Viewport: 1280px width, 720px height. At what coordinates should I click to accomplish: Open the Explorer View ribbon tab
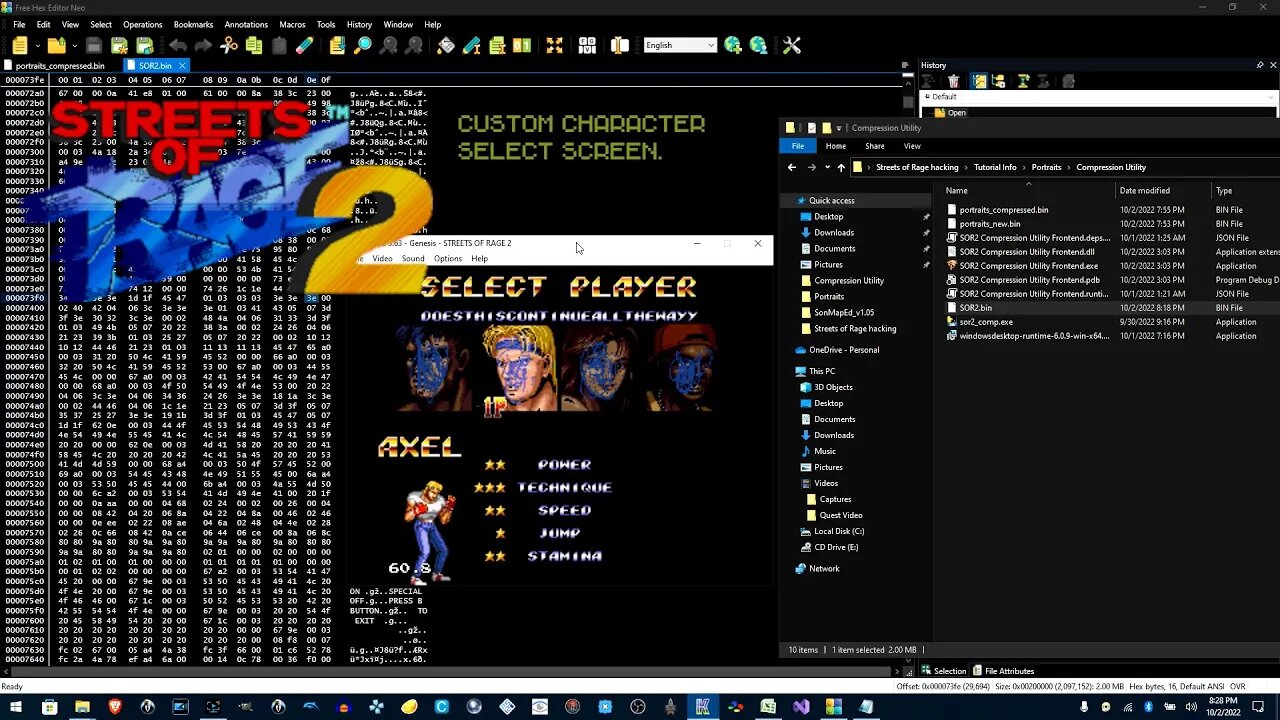912,146
